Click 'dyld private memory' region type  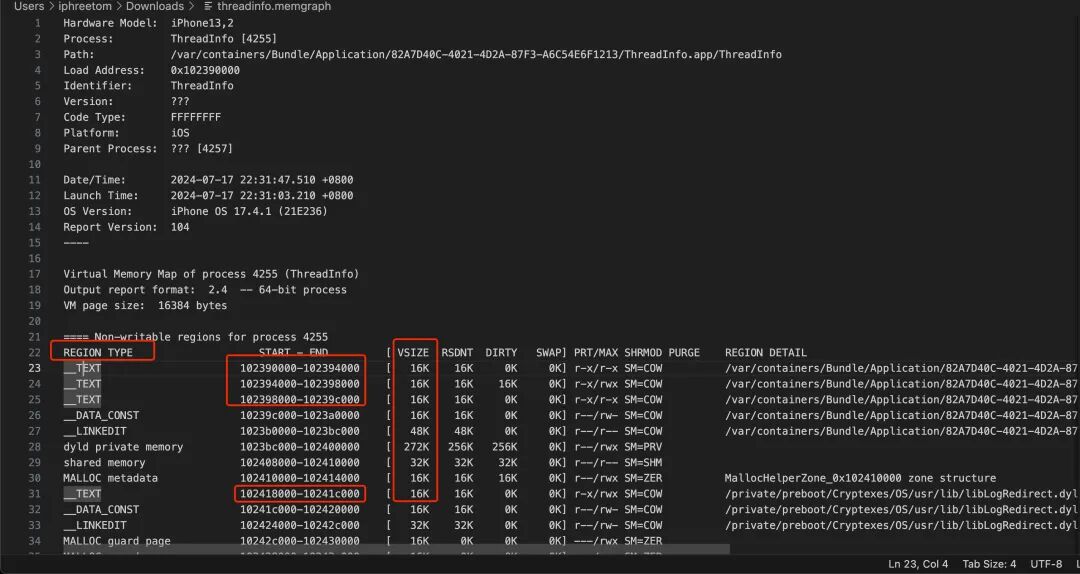pyautogui.click(x=123, y=447)
